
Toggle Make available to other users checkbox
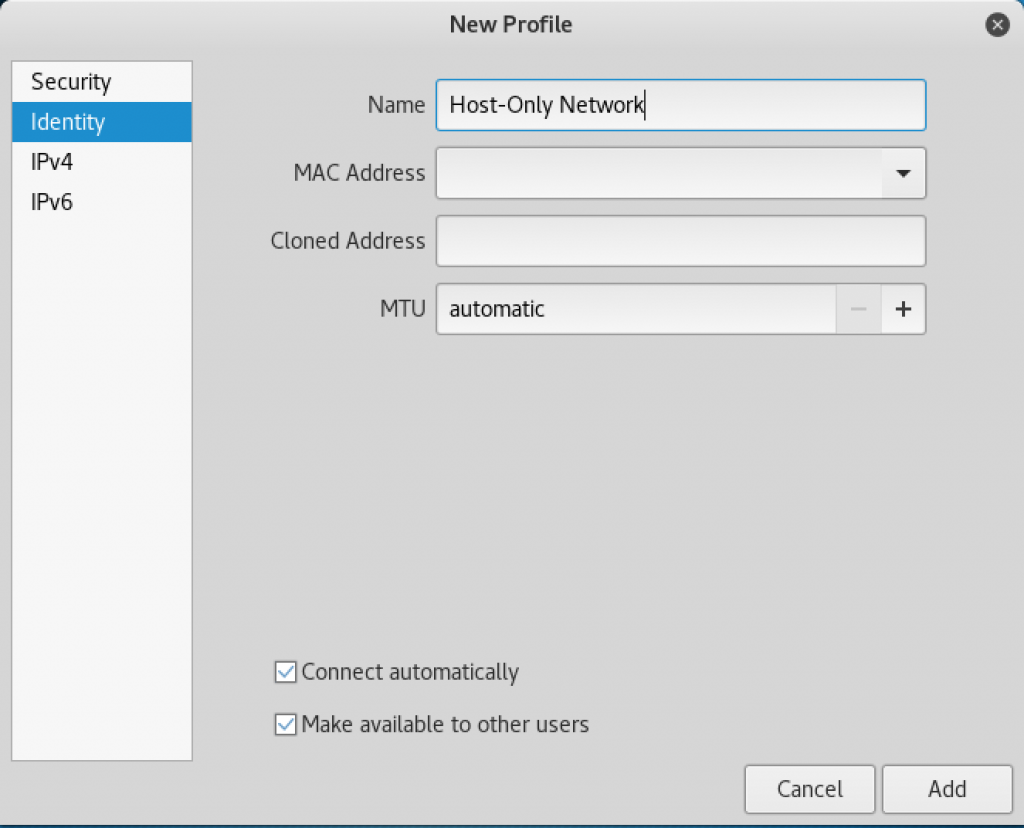[285, 724]
